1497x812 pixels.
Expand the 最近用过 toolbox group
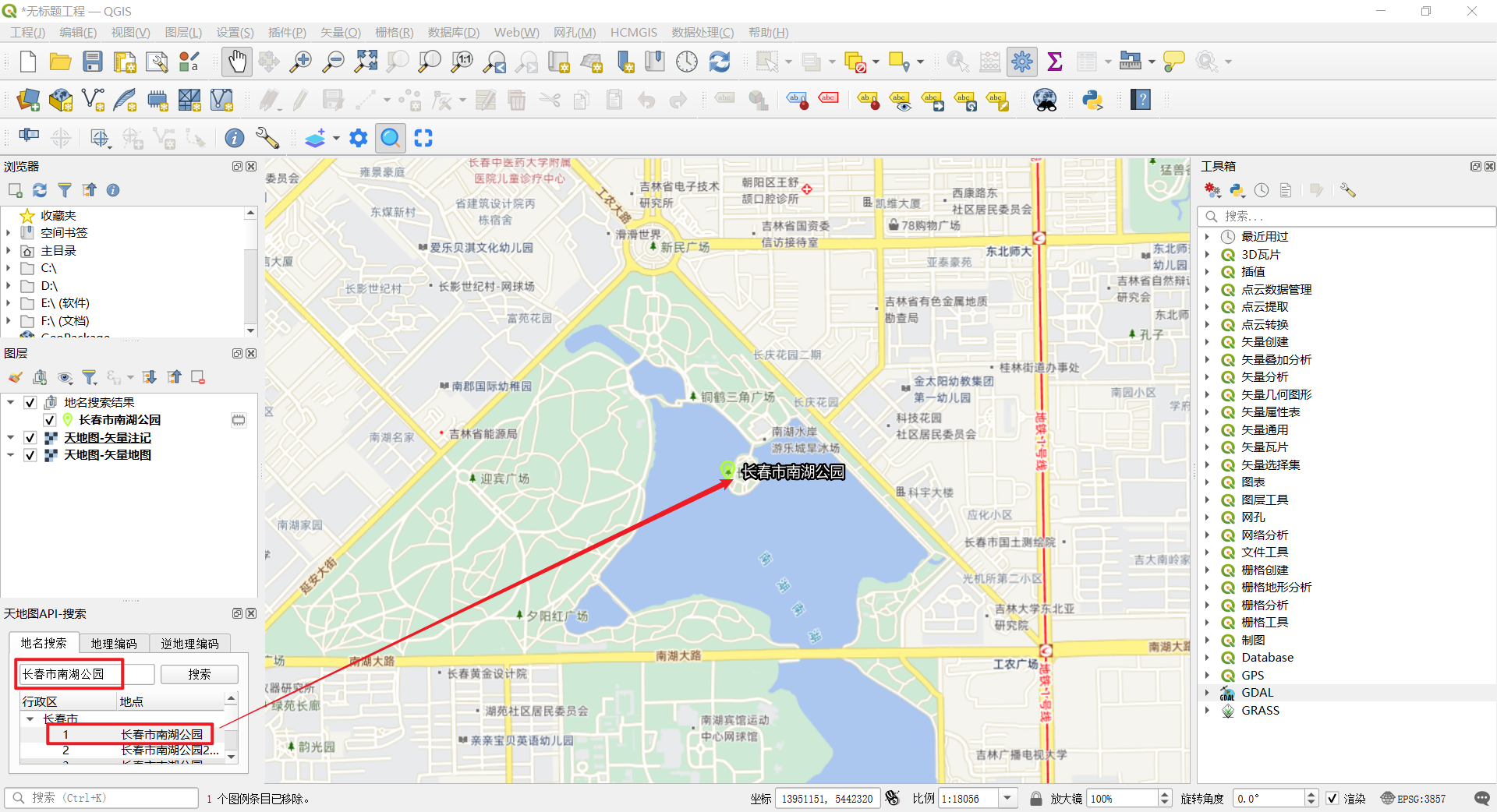1208,237
